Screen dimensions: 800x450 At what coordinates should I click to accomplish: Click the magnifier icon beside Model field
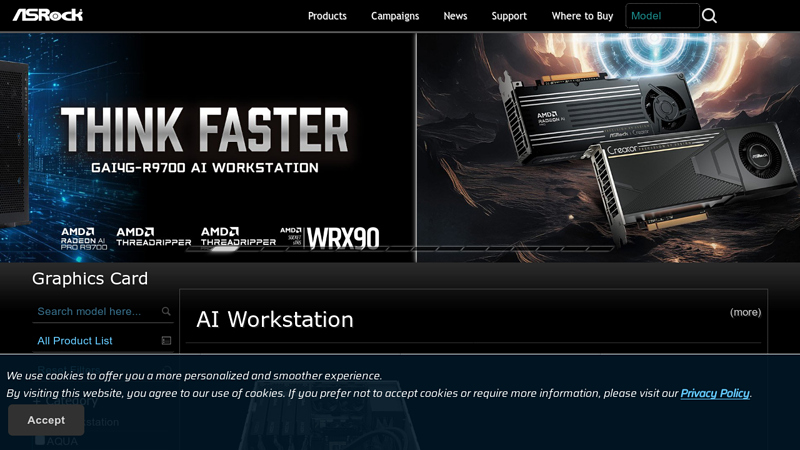pyautogui.click(x=709, y=16)
